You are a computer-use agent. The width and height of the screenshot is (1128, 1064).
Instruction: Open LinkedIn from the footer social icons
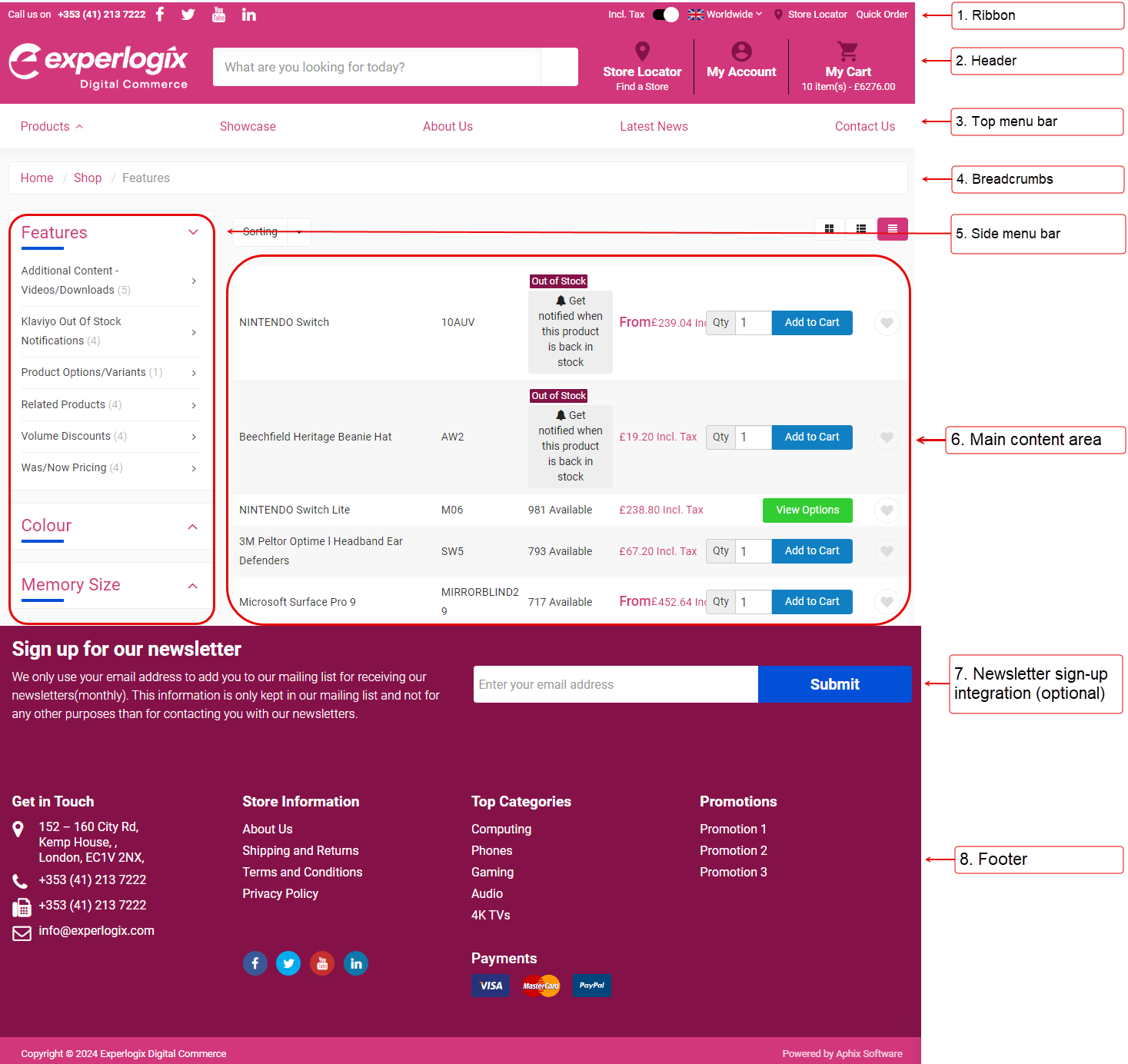[x=355, y=963]
